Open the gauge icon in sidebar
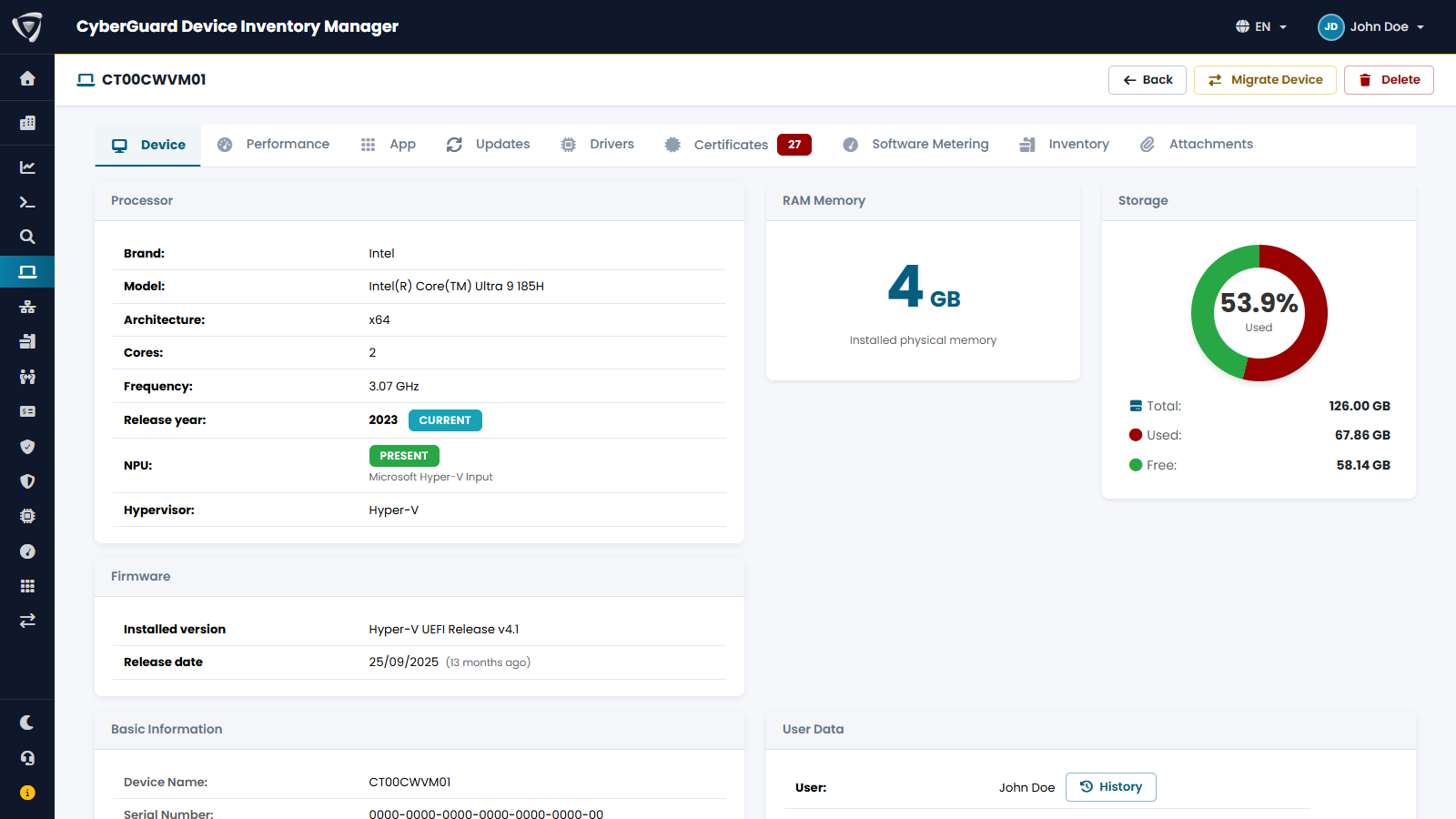 point(27,551)
